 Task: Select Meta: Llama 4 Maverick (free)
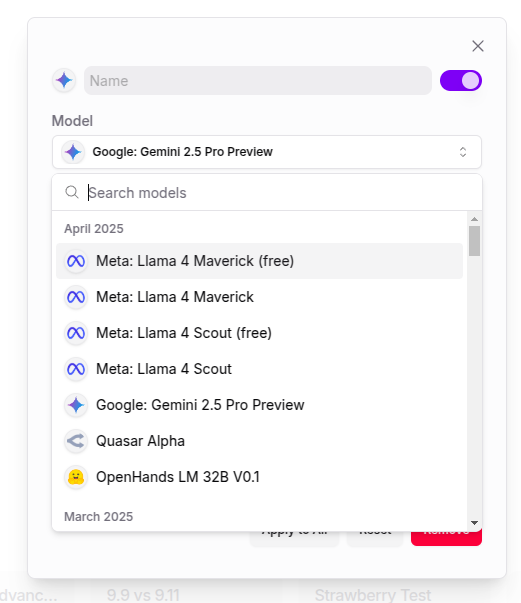[260, 261]
